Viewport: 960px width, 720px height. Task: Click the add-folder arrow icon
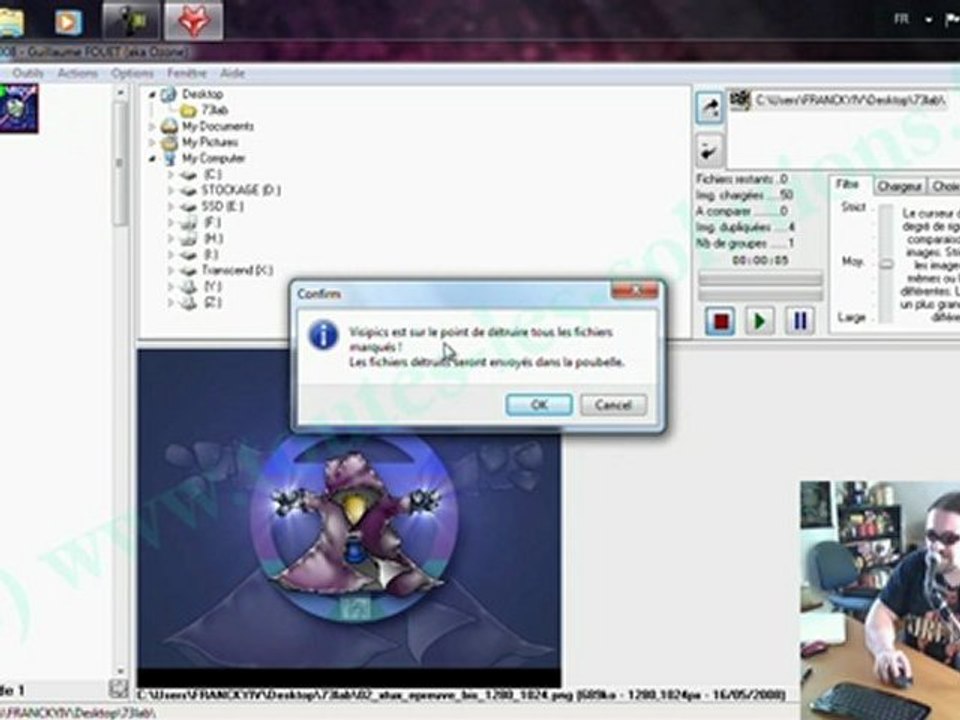click(x=710, y=108)
